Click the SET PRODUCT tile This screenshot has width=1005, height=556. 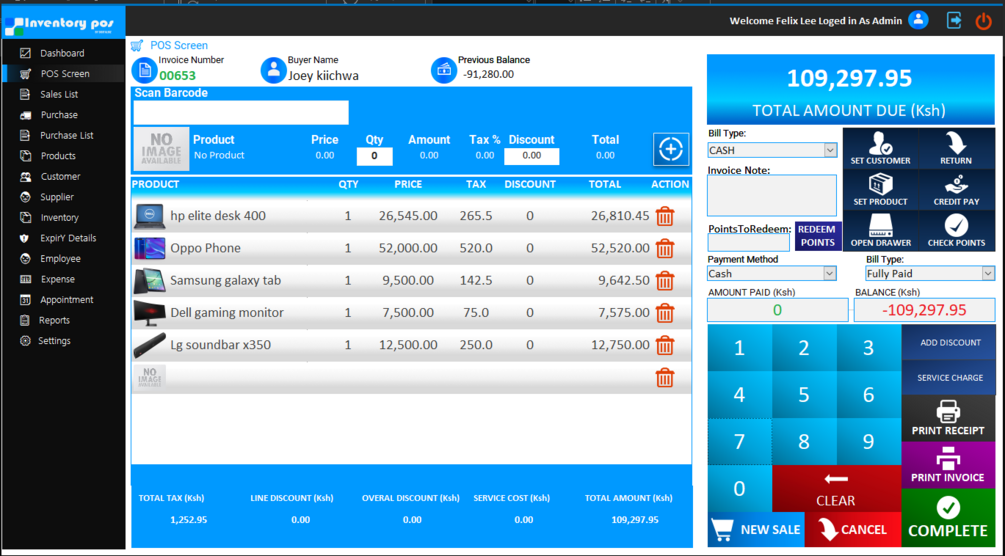[x=880, y=189]
